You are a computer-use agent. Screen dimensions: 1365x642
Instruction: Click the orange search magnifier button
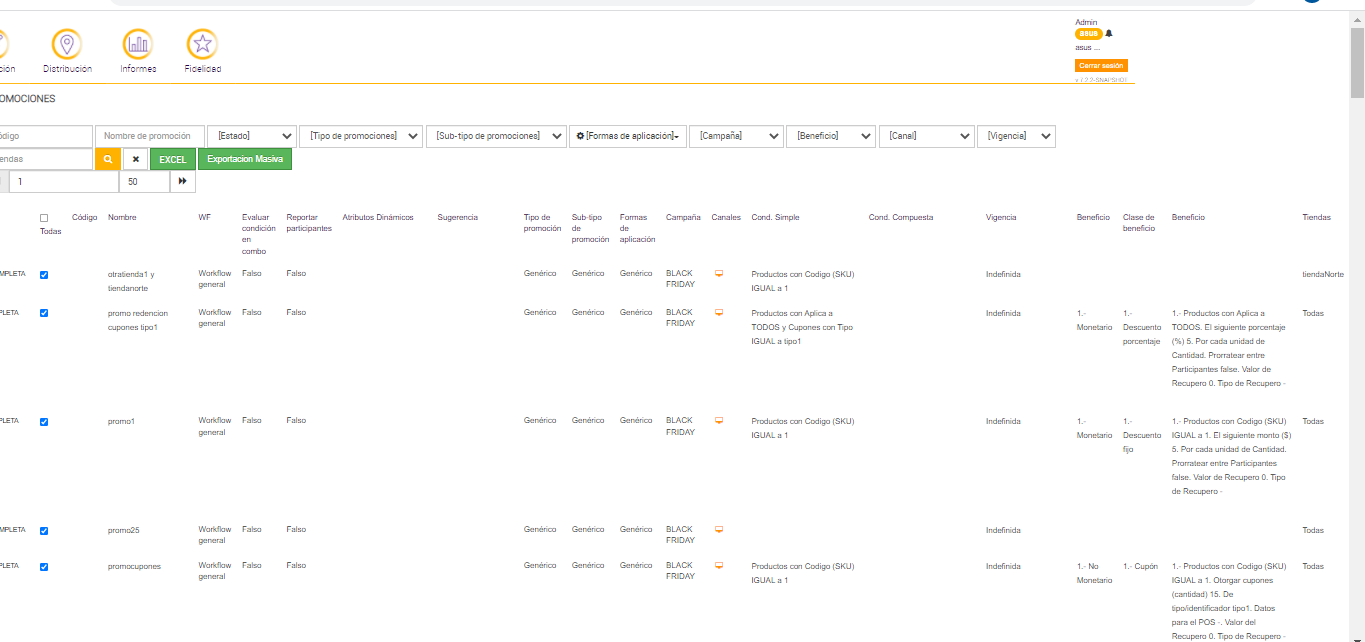click(107, 159)
